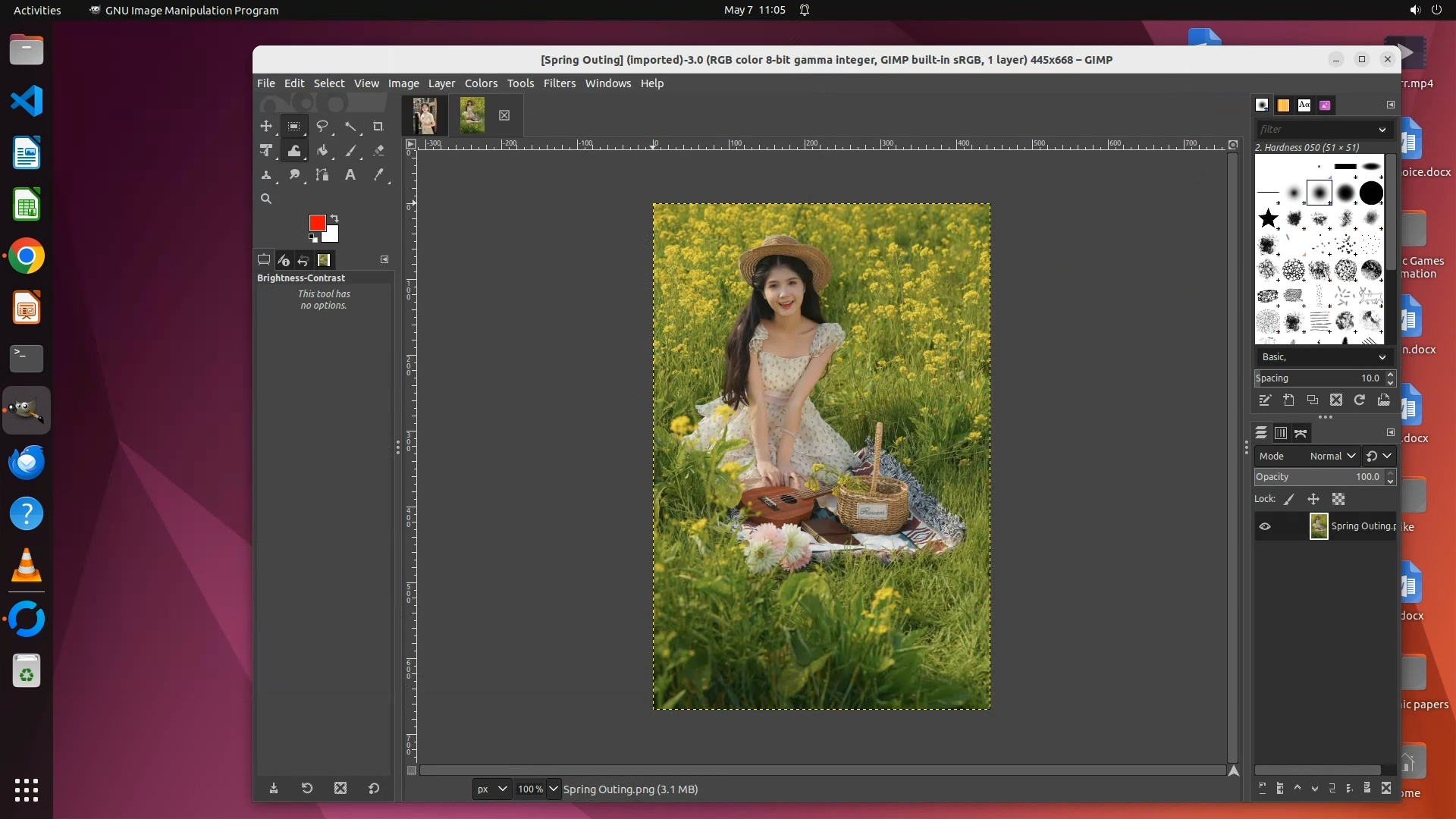Switch to the Channels tab
This screenshot has height=819, width=1456.
1281,433
